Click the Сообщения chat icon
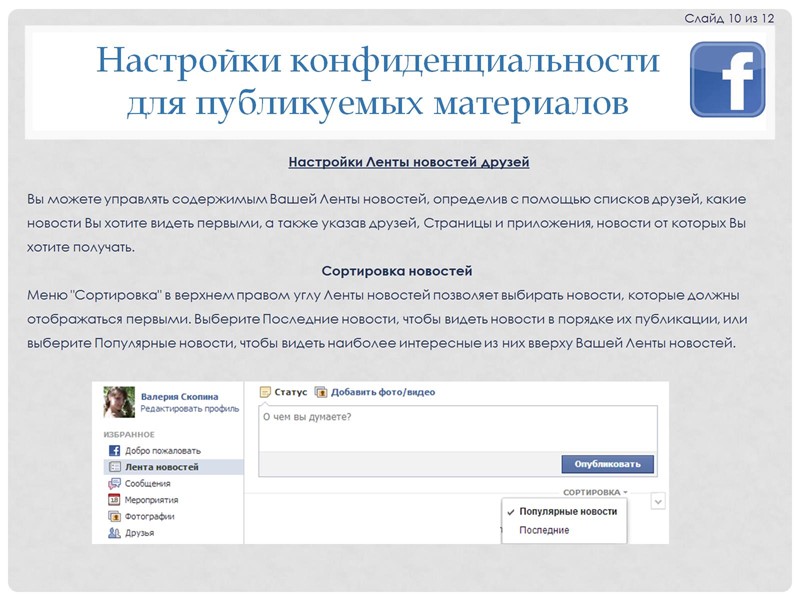Viewport: 800px width, 600px height. [x=114, y=484]
